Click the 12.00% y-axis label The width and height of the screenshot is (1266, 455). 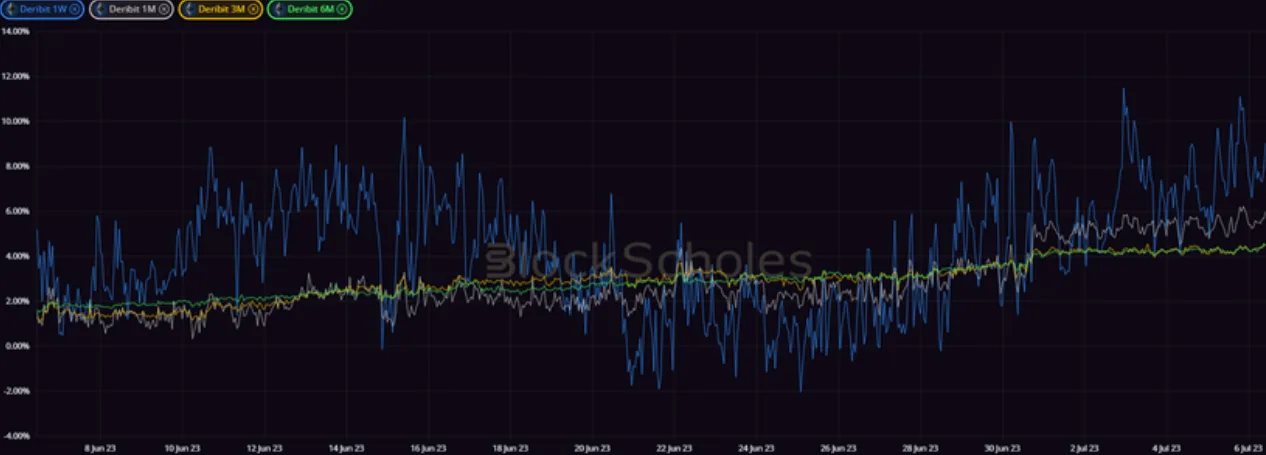(15, 76)
